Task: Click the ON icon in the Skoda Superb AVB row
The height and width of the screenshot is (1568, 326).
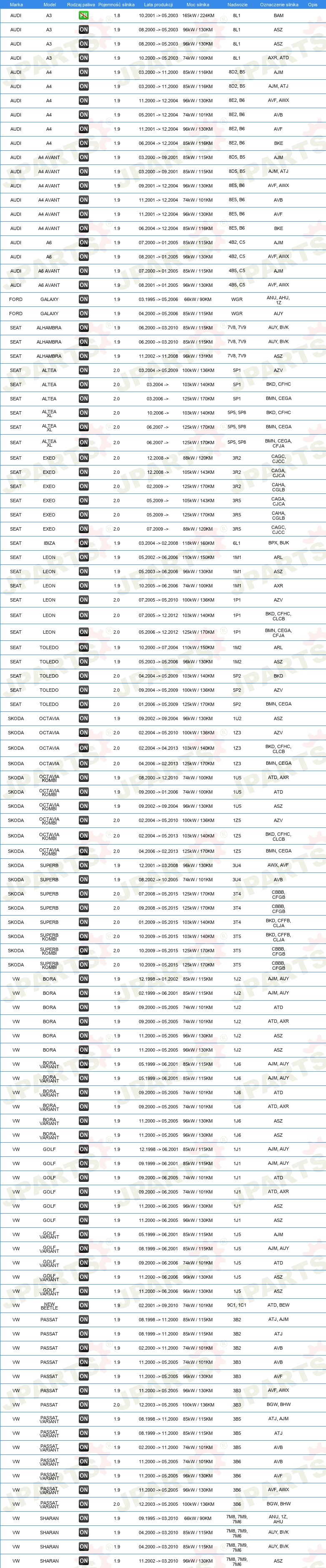Action: tap(84, 880)
